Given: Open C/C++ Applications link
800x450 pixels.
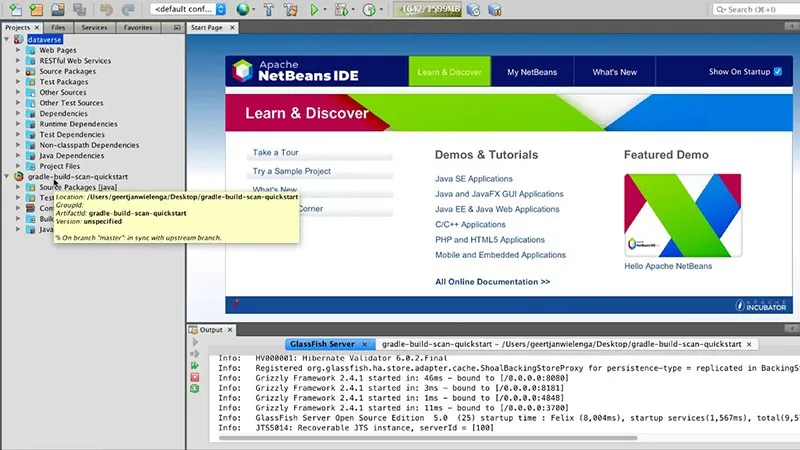Looking at the screenshot, I should (470, 224).
